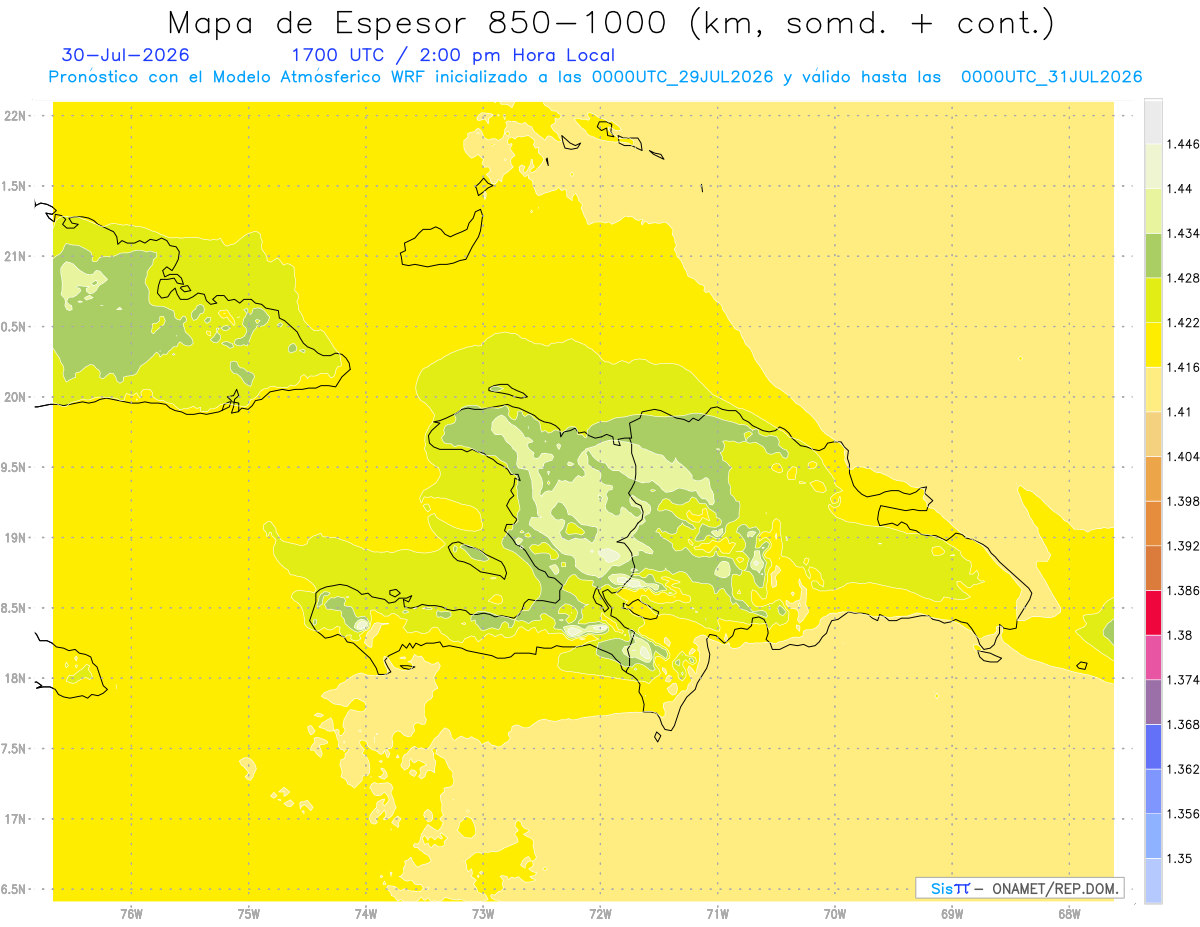Click the latitude label '22N'
The height and width of the screenshot is (927, 1200).
(x=15, y=115)
